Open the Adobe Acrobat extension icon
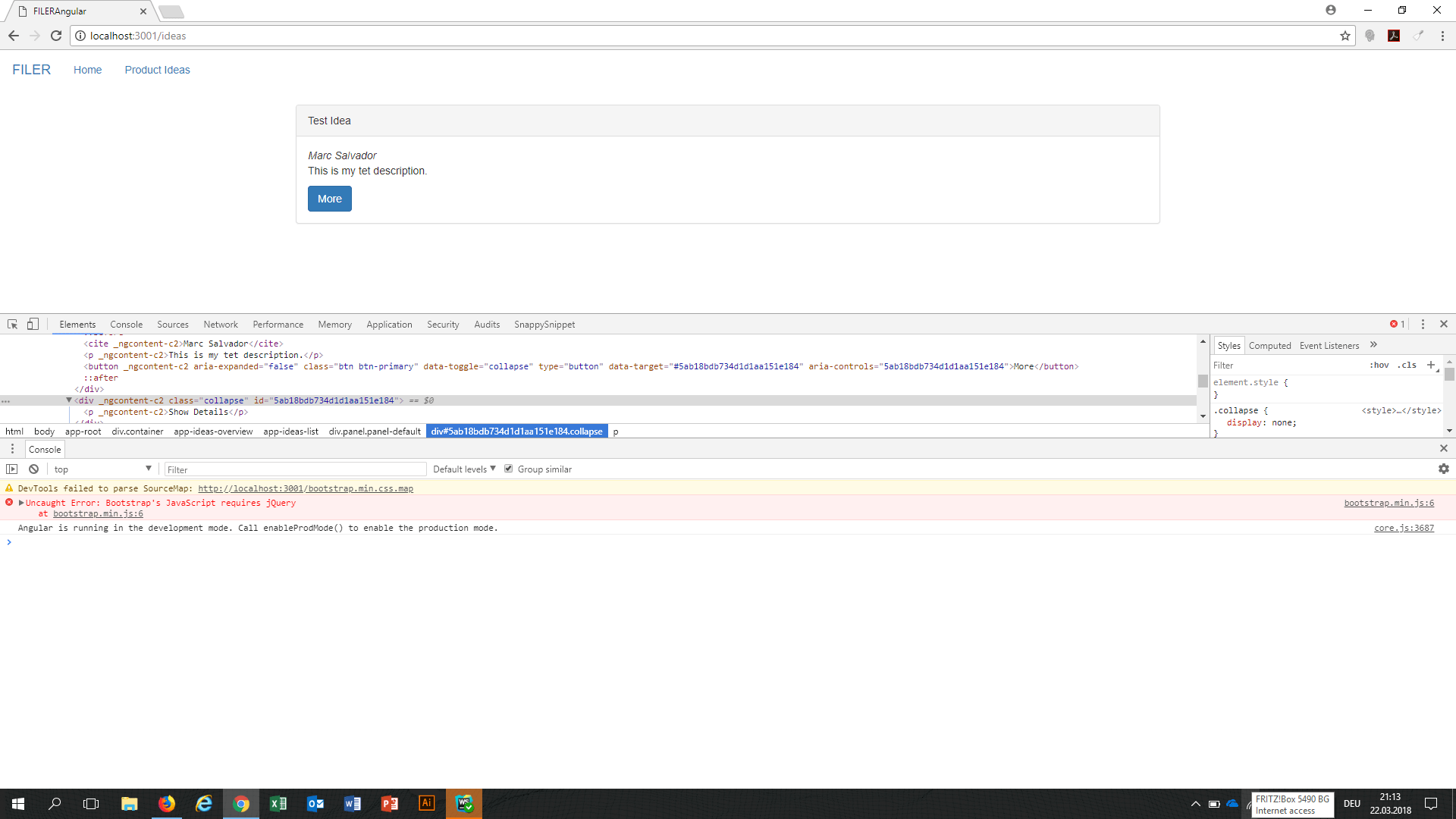Image resolution: width=1456 pixels, height=819 pixels. pos(1394,36)
